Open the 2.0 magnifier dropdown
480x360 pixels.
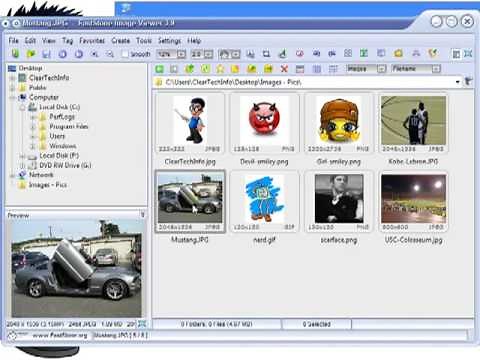click(x=209, y=54)
